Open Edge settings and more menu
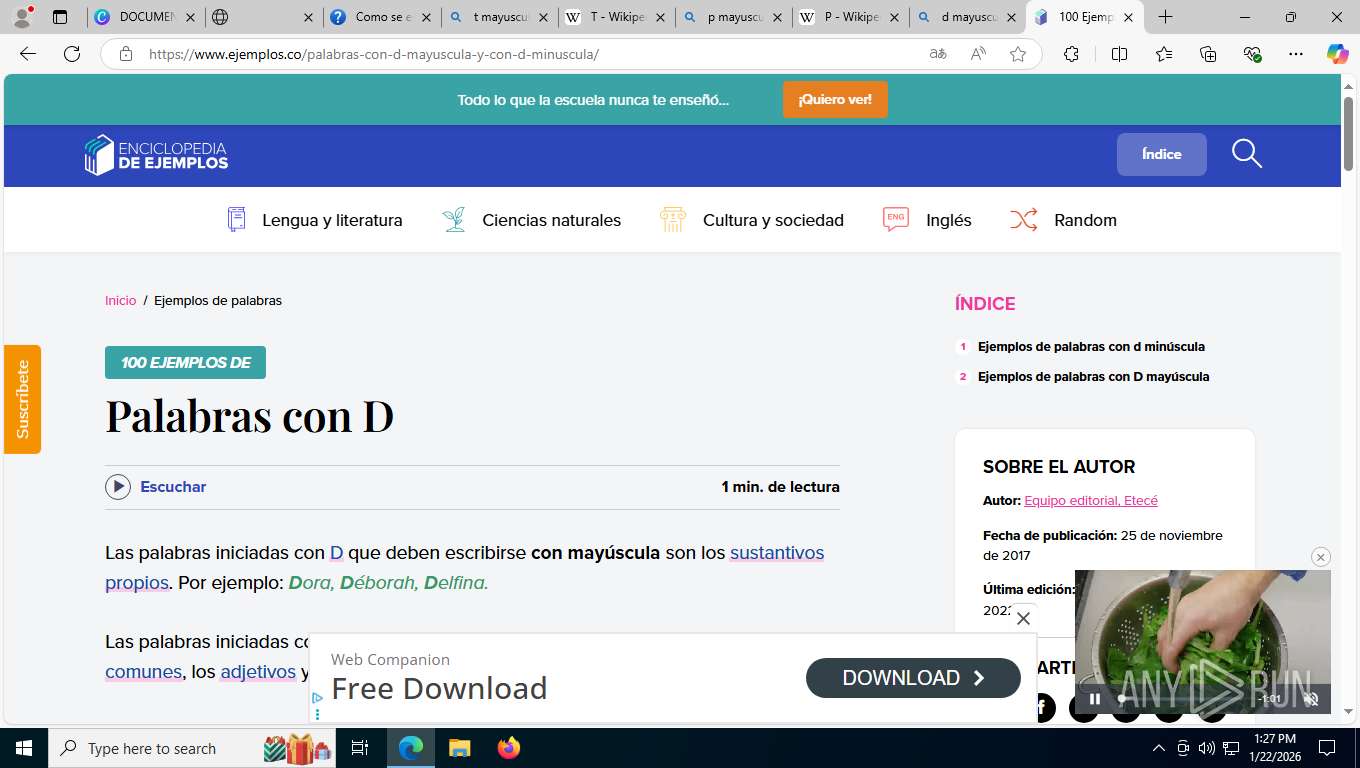 [x=1296, y=54]
